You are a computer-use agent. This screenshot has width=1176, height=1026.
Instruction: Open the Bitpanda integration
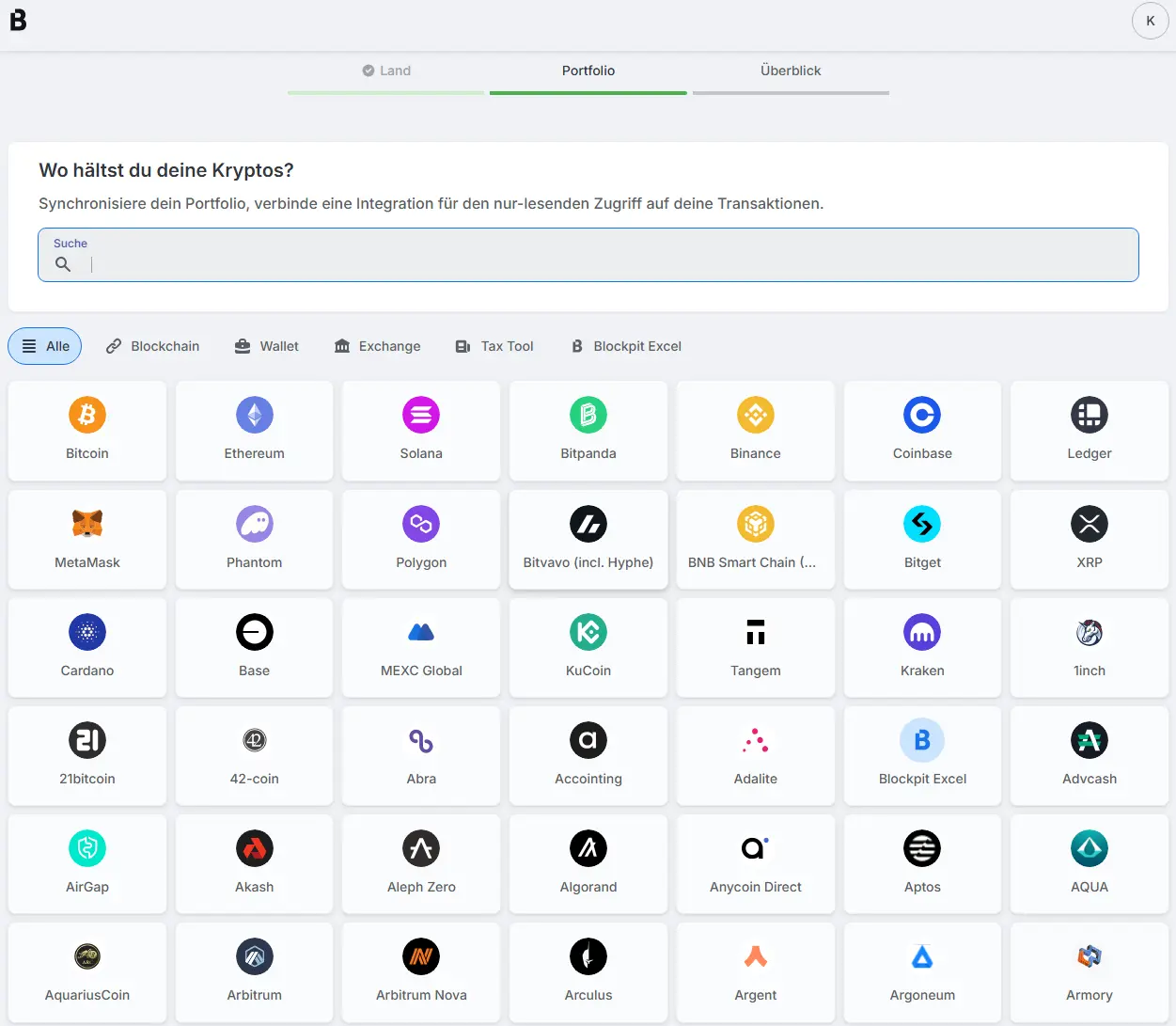click(x=588, y=431)
